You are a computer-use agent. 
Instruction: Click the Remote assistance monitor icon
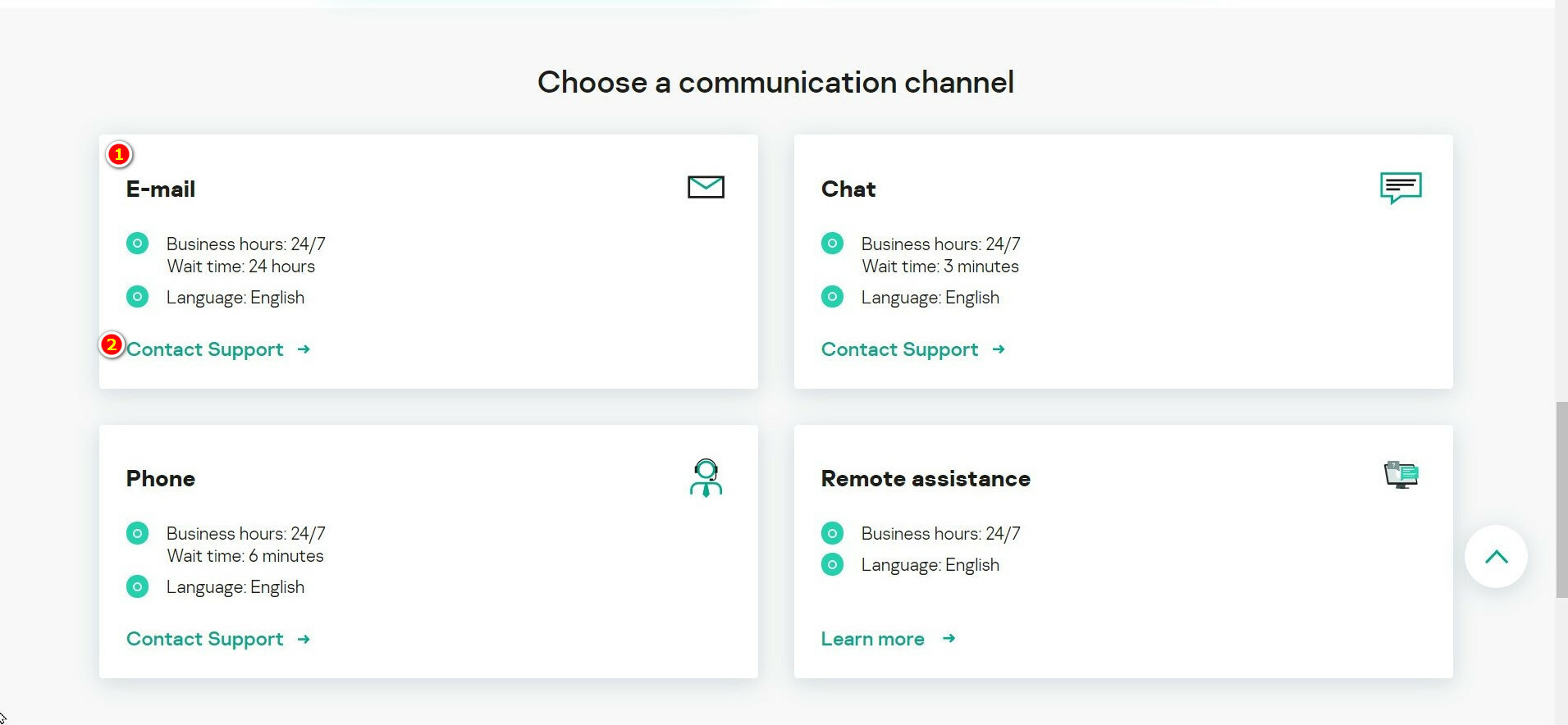pos(1401,475)
